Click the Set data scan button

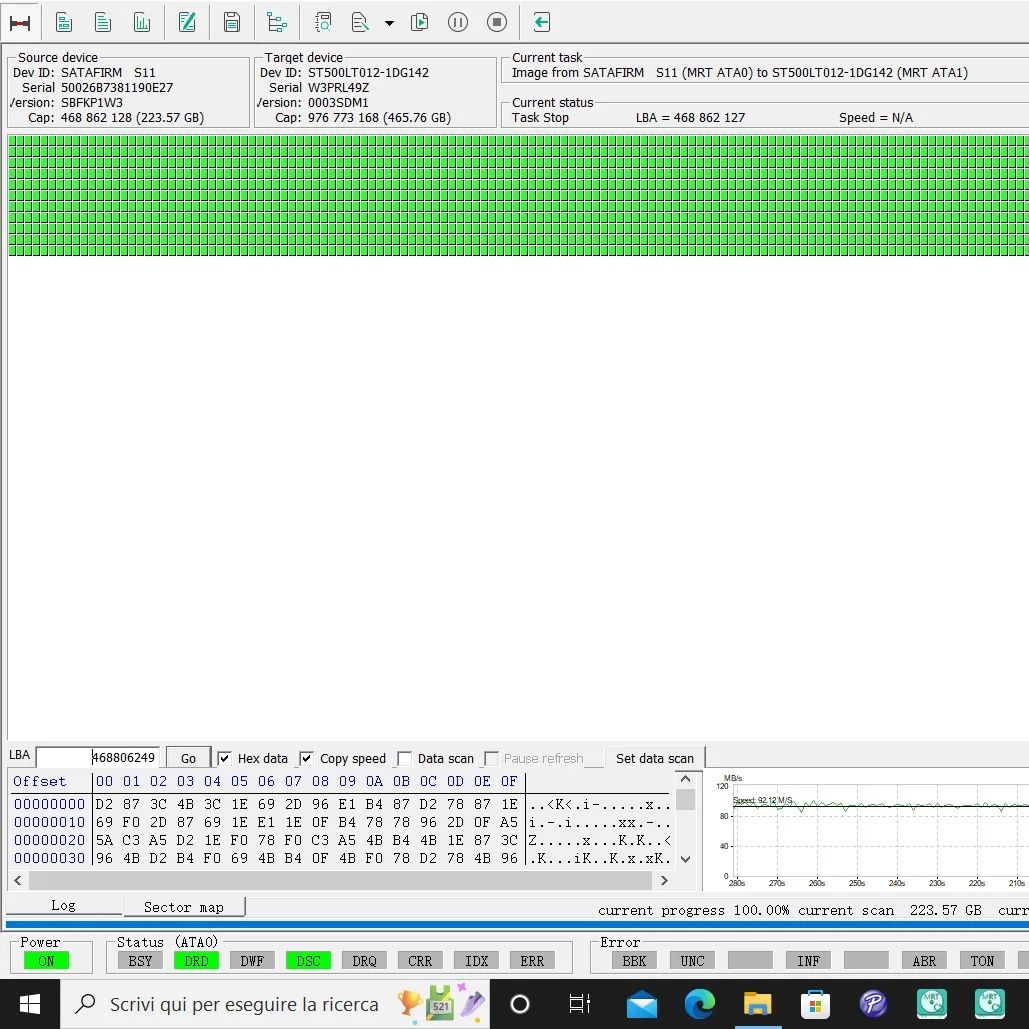tap(654, 758)
